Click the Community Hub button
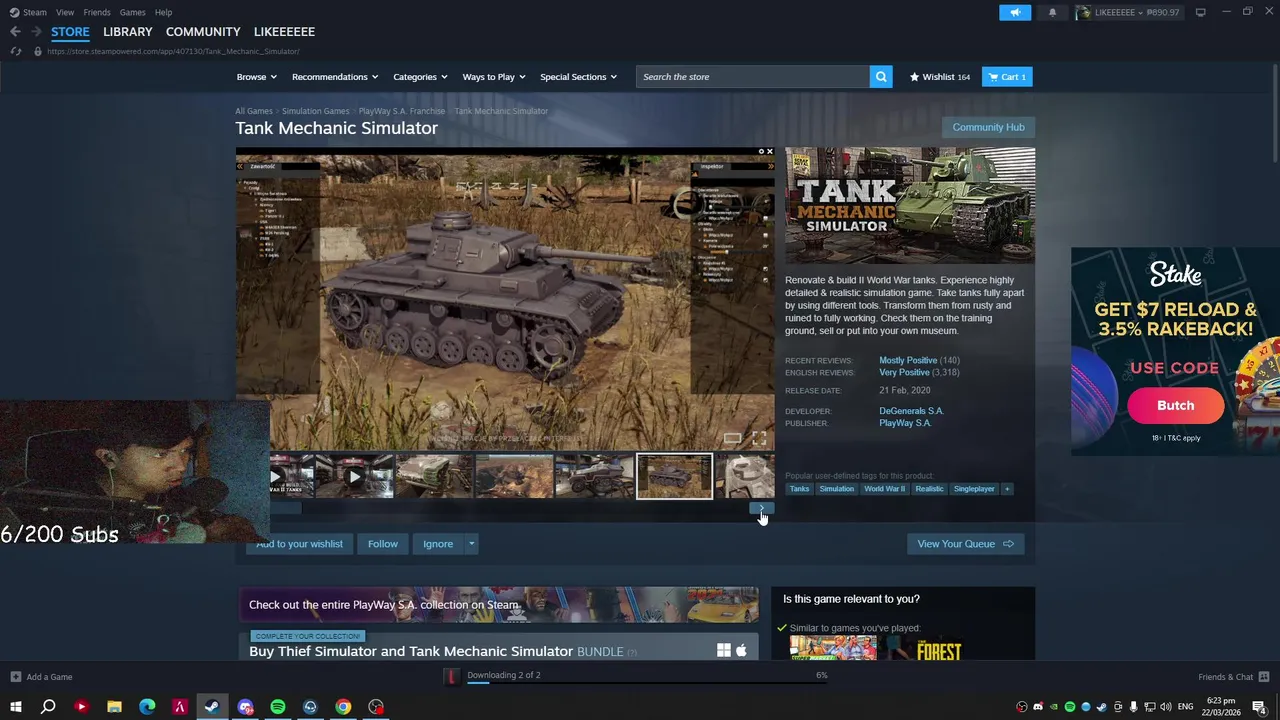 point(988,127)
